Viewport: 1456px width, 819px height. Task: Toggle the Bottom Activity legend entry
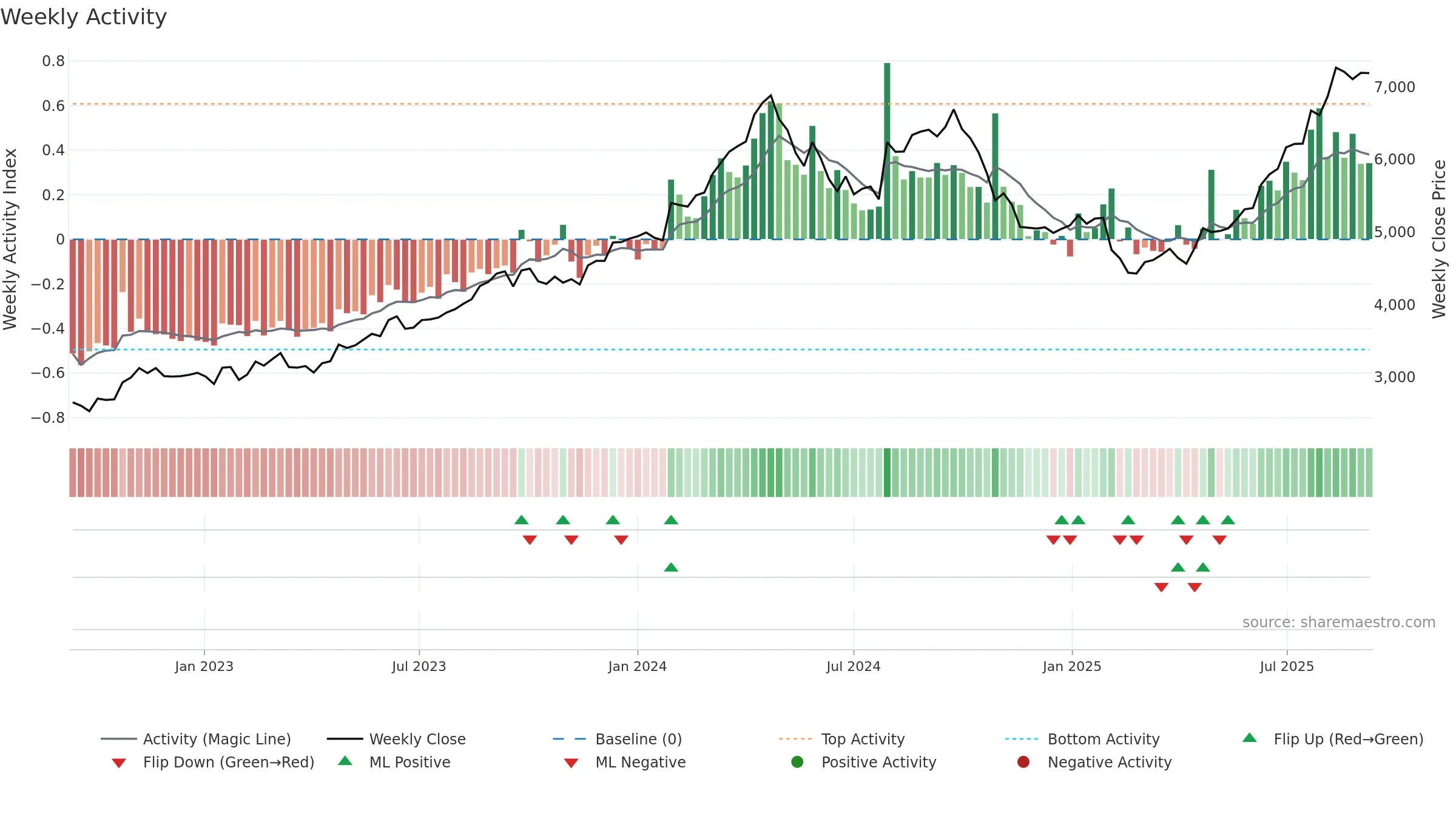click(x=1082, y=739)
